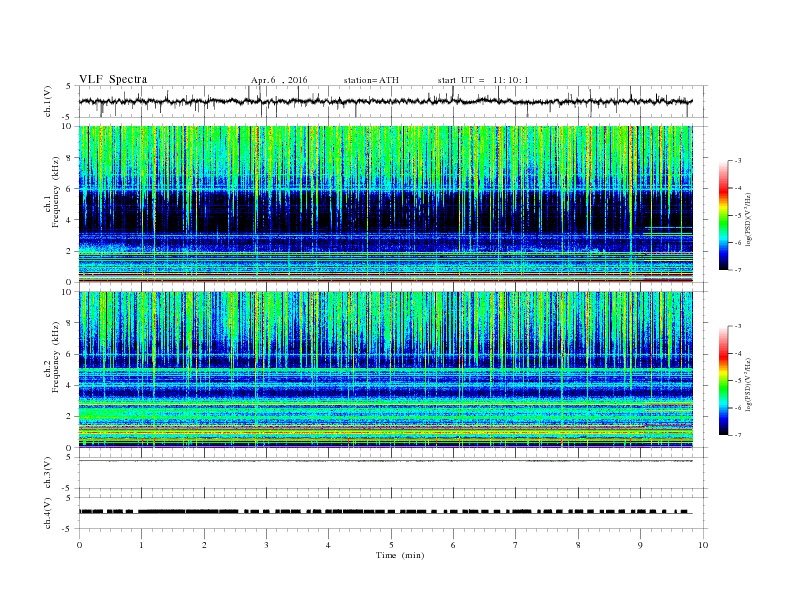Screen dimensions: 792x612
Task: Click the "7" time axis tick label
Action: [x=516, y=545]
